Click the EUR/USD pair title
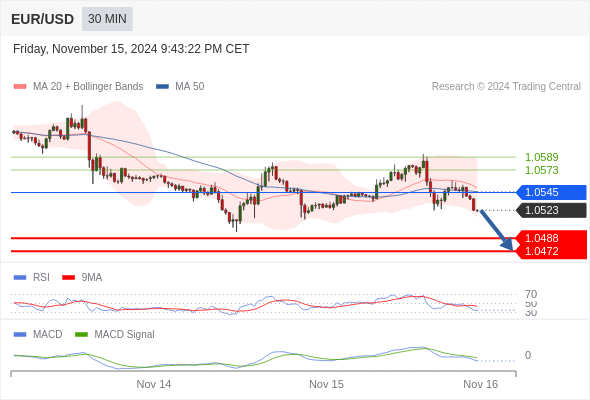 click(42, 19)
